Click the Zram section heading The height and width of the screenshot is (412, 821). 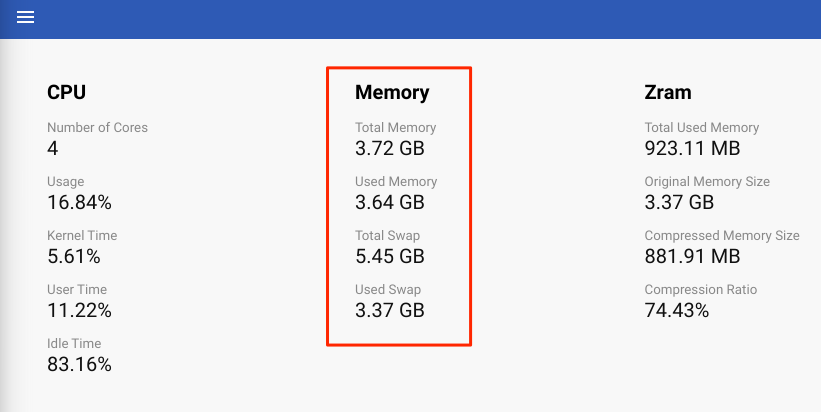coord(668,93)
